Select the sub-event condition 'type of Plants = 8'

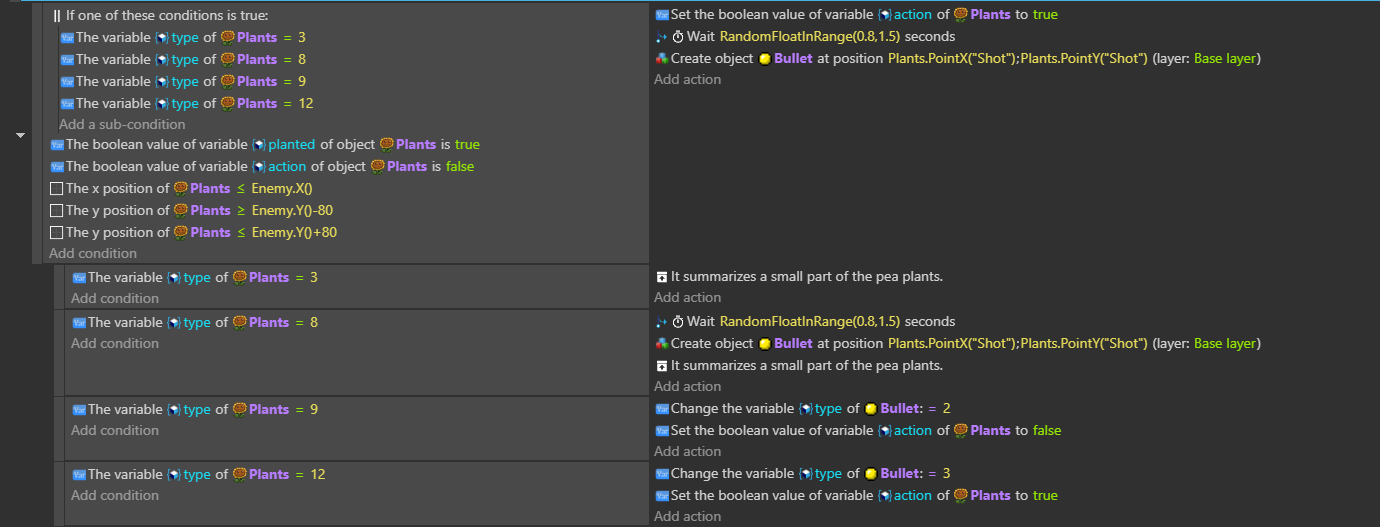(x=195, y=322)
